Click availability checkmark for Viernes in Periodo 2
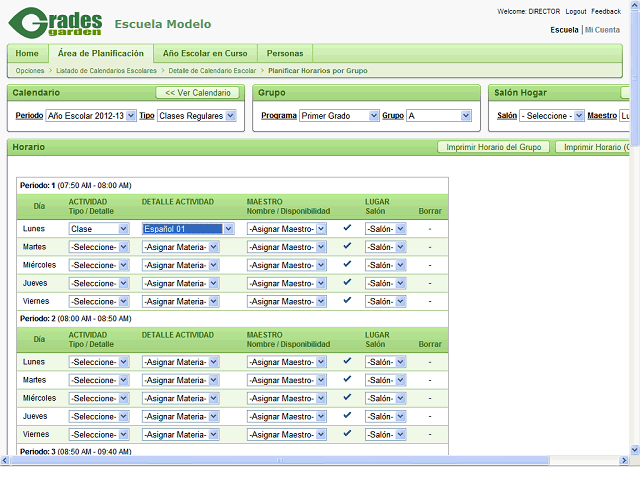This screenshot has height=480, width=640. pyautogui.click(x=347, y=433)
